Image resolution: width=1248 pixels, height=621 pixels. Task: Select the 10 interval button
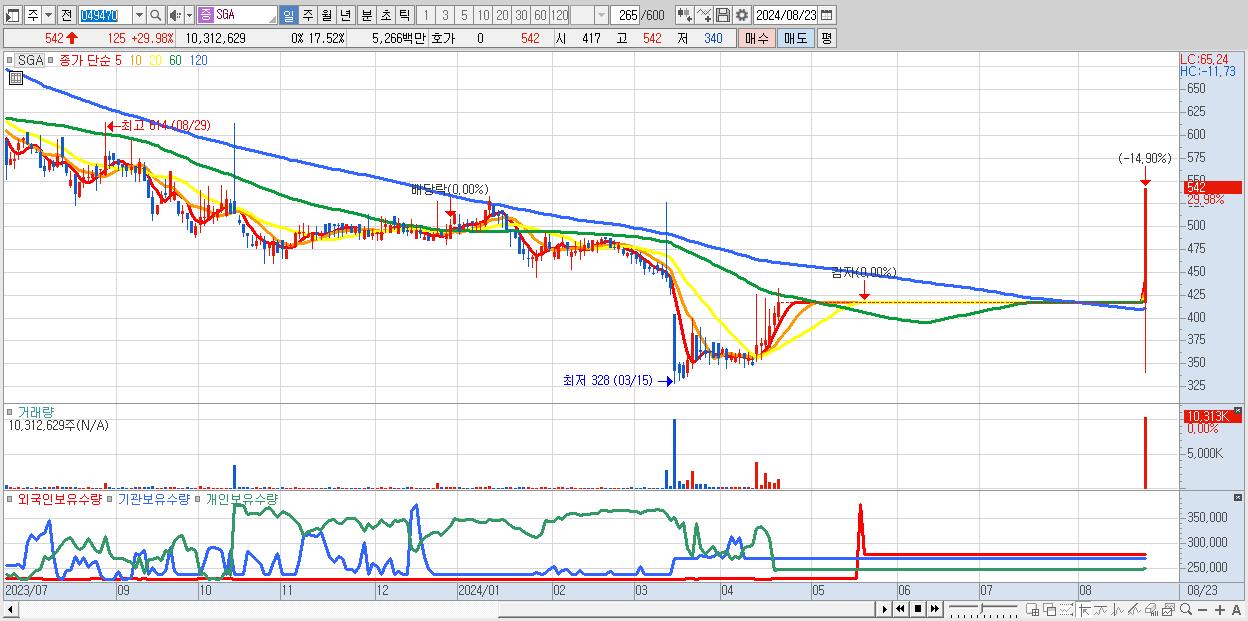click(483, 15)
